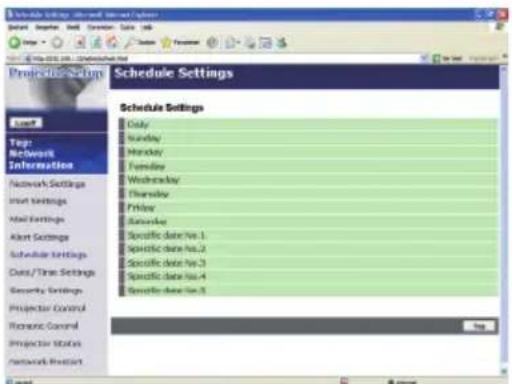Click the green Go button icon

[436, 59]
